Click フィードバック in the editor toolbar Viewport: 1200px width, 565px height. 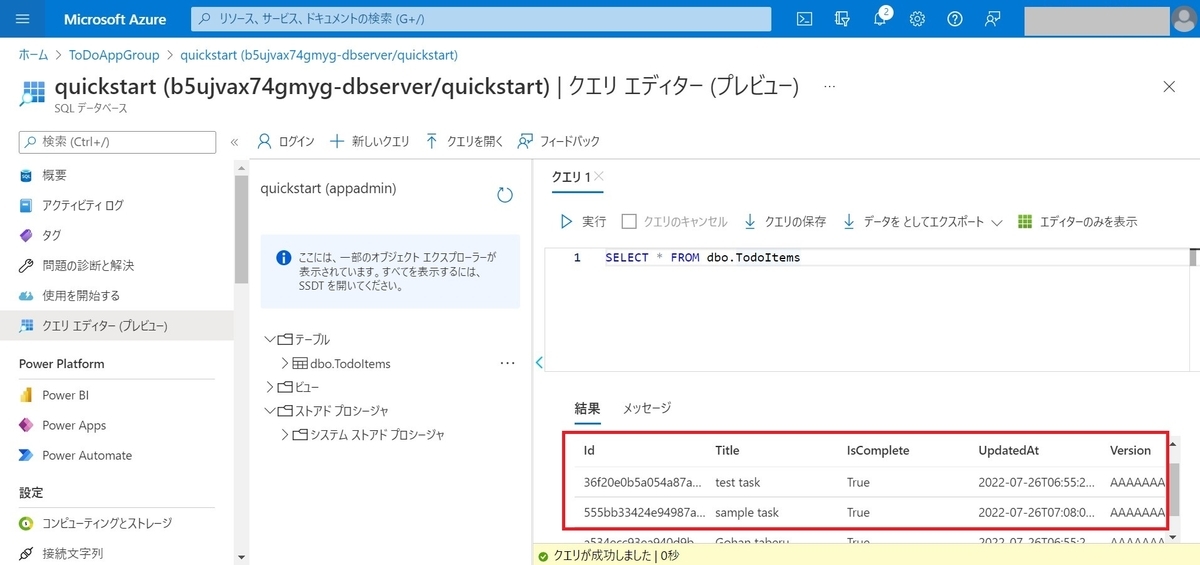[x=558, y=141]
